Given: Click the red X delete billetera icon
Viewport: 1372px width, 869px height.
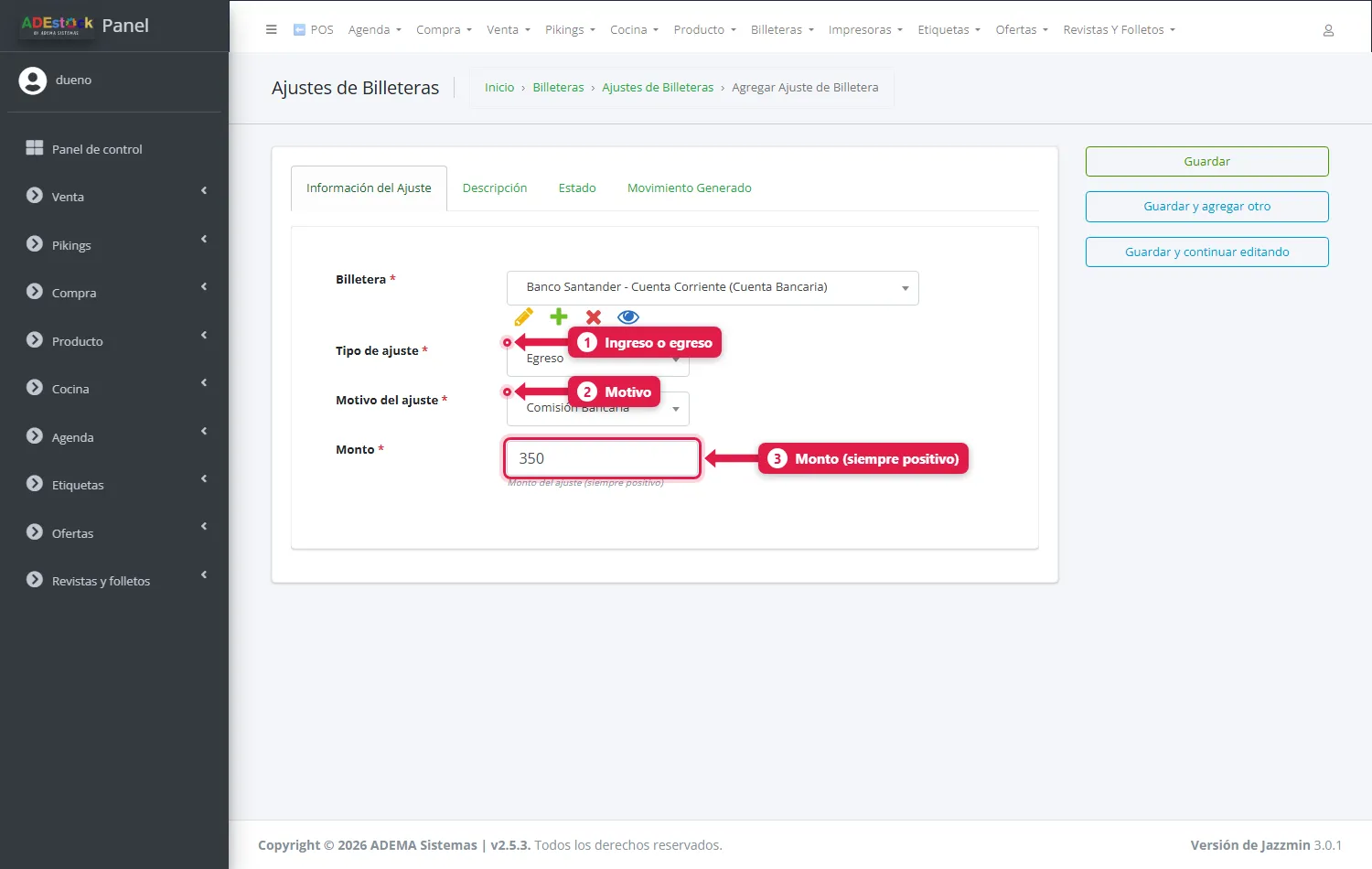Looking at the screenshot, I should point(594,317).
